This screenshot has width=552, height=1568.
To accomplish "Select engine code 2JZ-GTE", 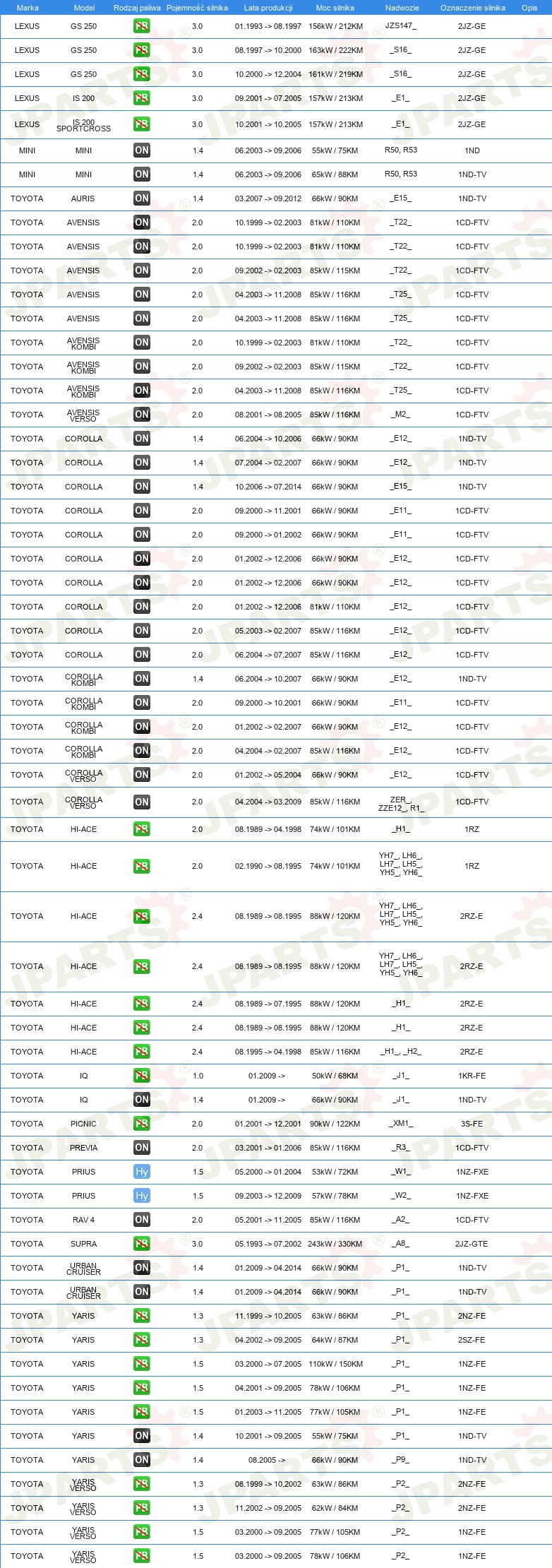I will [472, 1244].
